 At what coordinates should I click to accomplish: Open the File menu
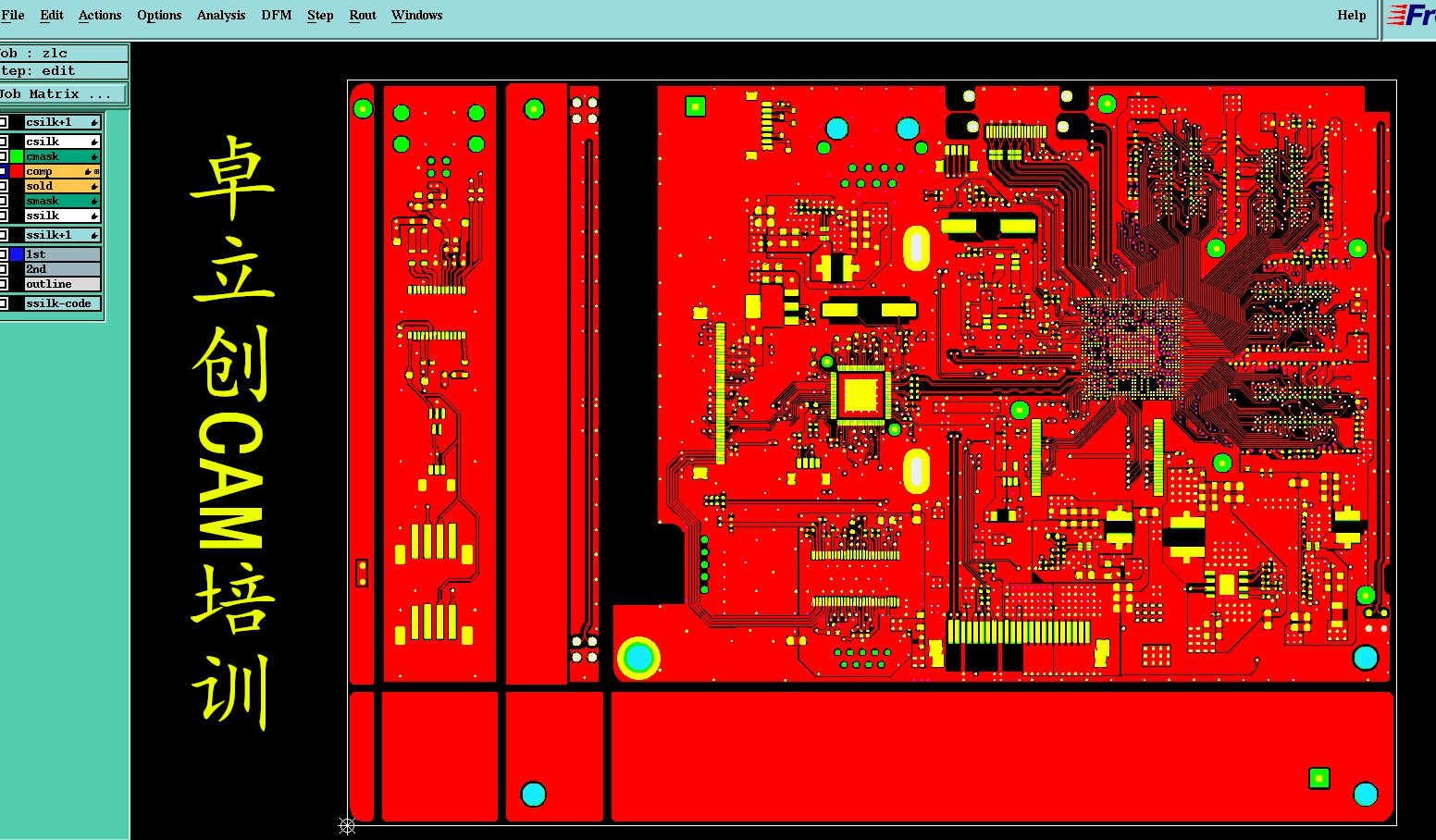tap(13, 15)
